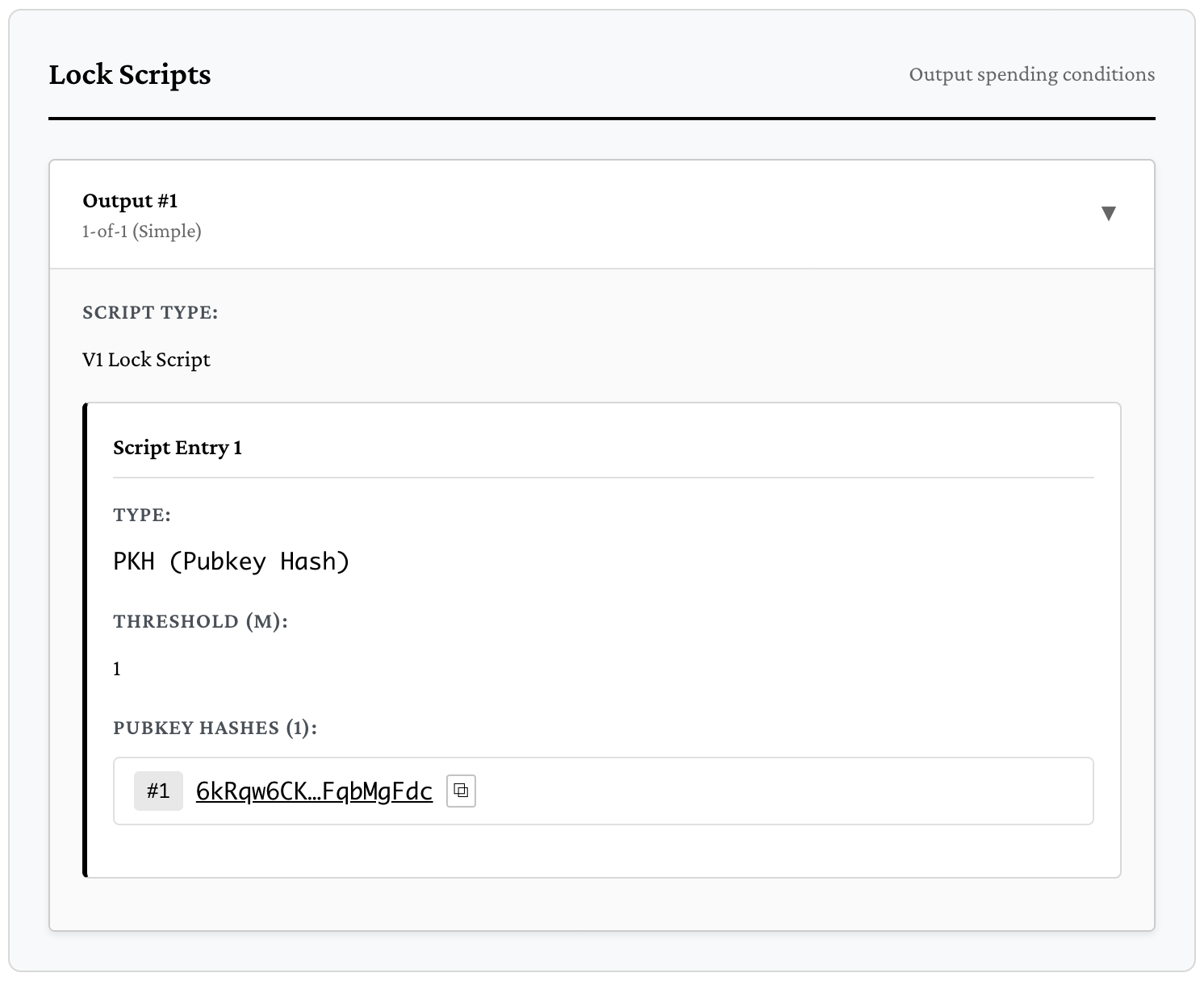The image size is (1204, 981).
Task: Select the "PKH (Pubkey Hash)" type value
Action: (x=232, y=561)
